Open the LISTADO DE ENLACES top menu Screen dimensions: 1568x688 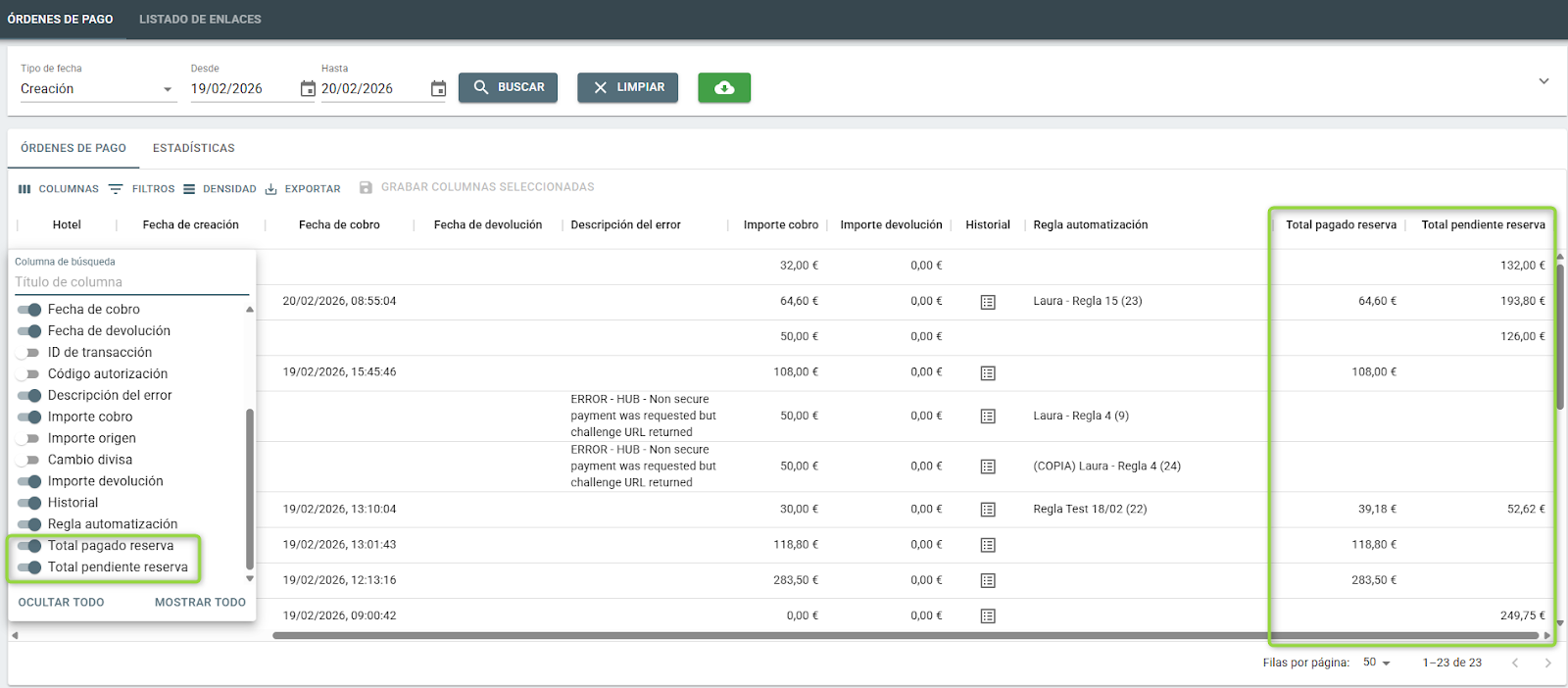[200, 20]
